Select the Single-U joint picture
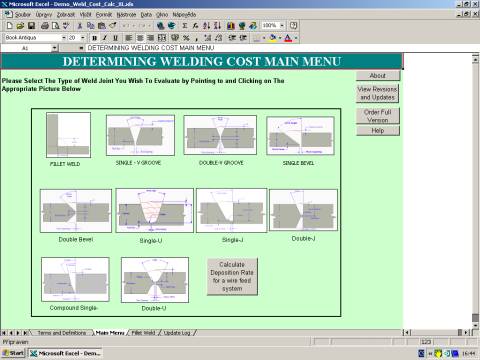 point(154,210)
